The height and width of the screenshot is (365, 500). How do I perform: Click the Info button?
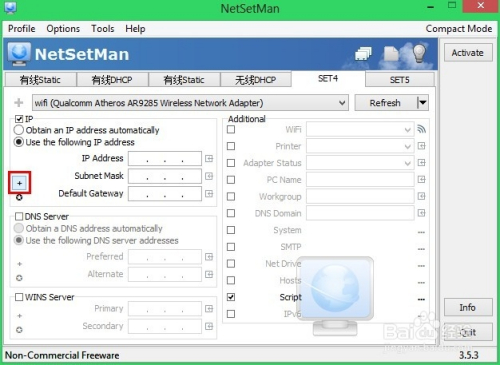(x=468, y=307)
